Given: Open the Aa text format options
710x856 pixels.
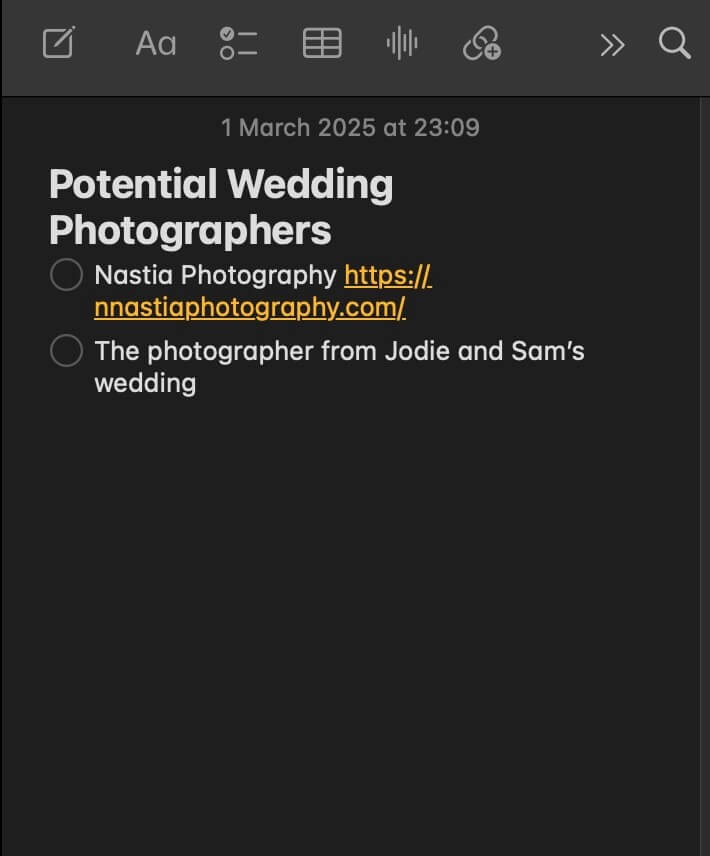Looking at the screenshot, I should [x=155, y=43].
